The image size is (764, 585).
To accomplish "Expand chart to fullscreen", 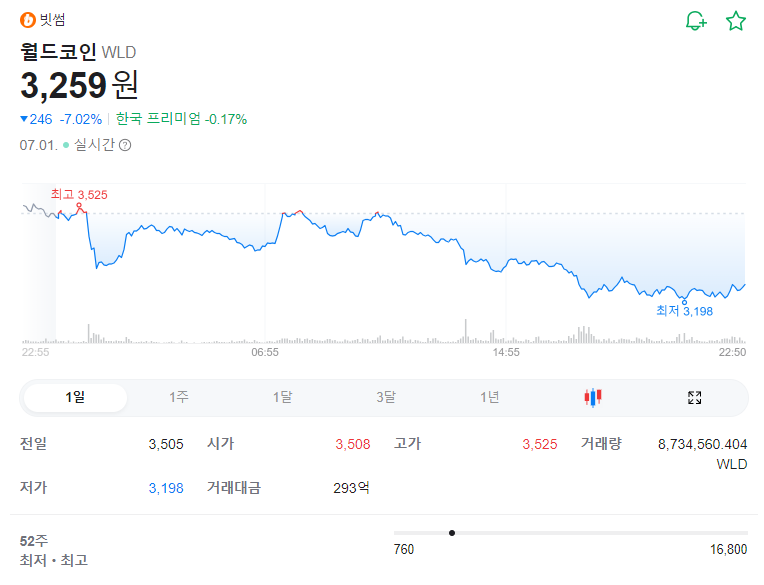I will click(x=694, y=397).
